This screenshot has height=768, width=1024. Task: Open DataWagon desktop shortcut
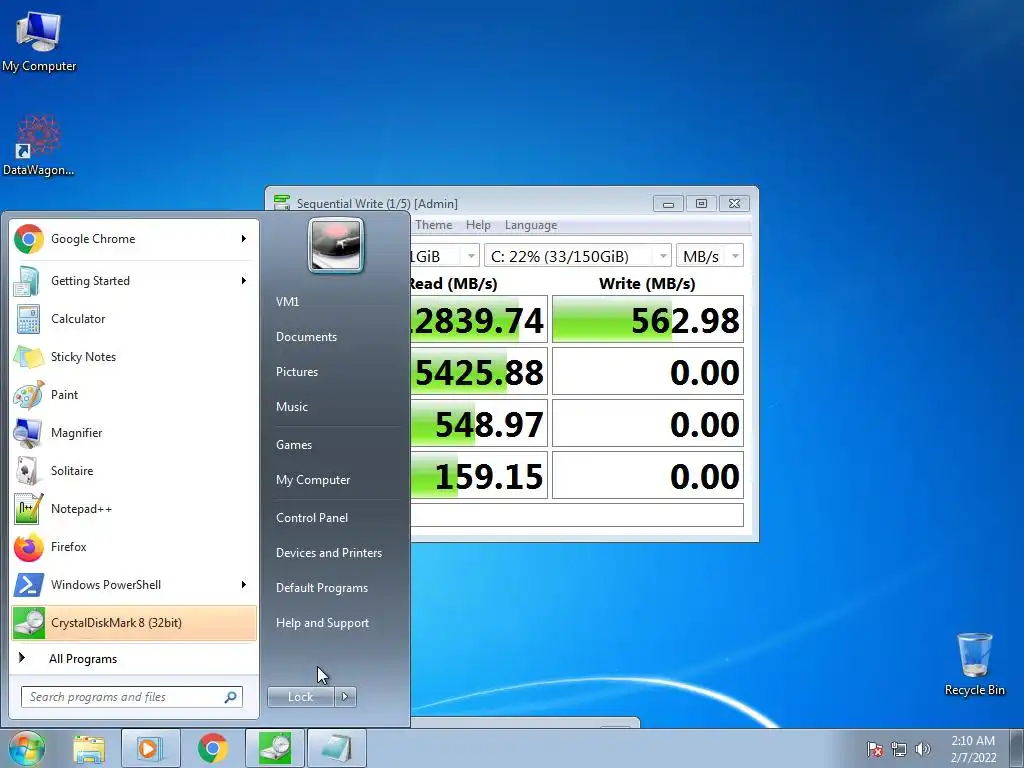[x=38, y=146]
